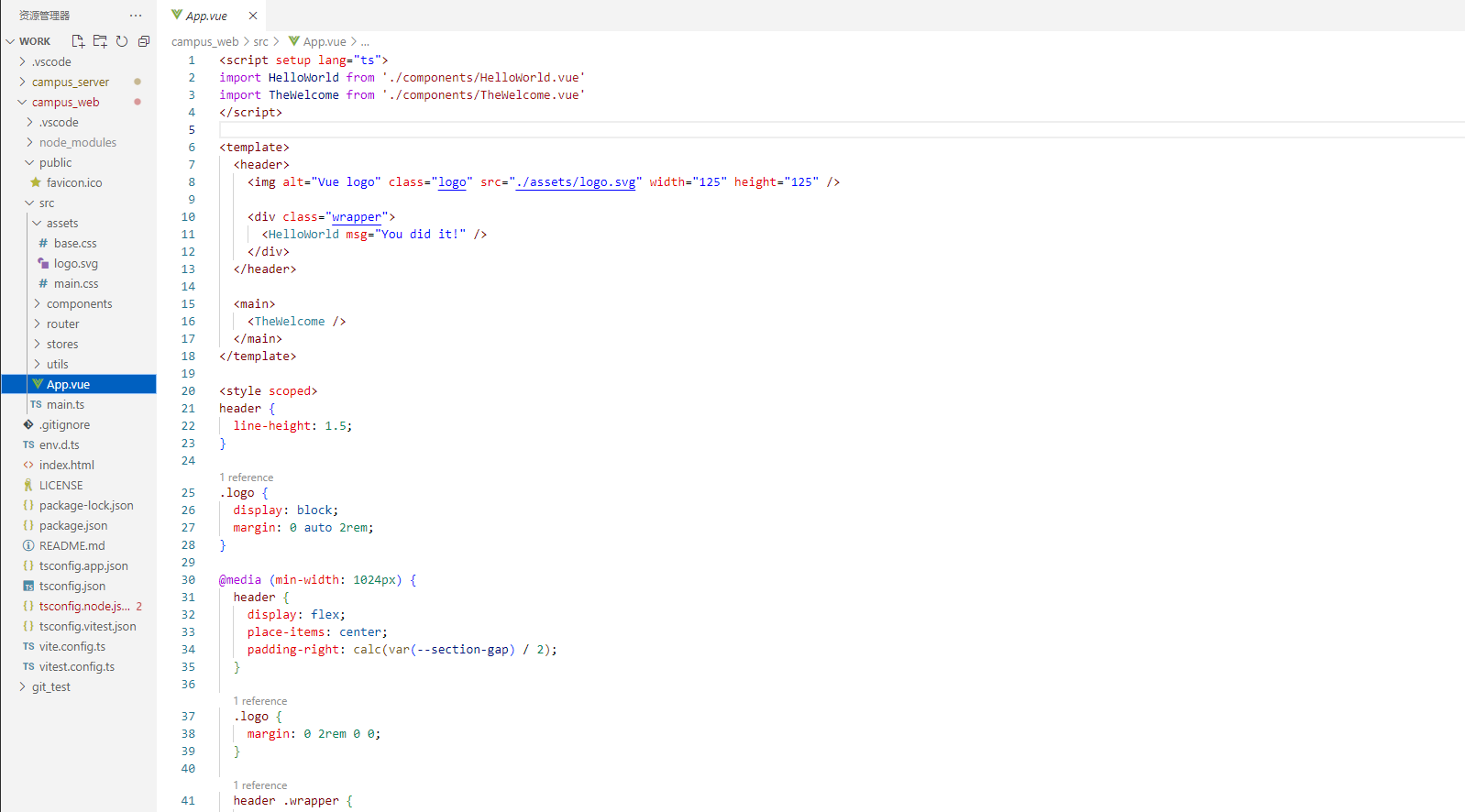Expand the node_modules folder
The height and width of the screenshot is (812, 1465).
[x=78, y=143]
